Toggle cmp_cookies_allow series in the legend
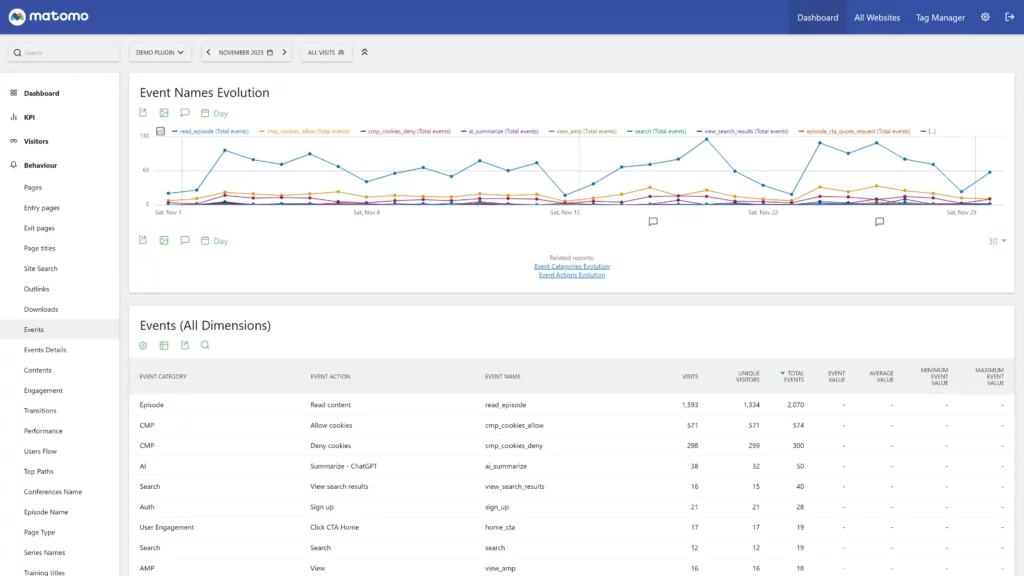 point(301,131)
